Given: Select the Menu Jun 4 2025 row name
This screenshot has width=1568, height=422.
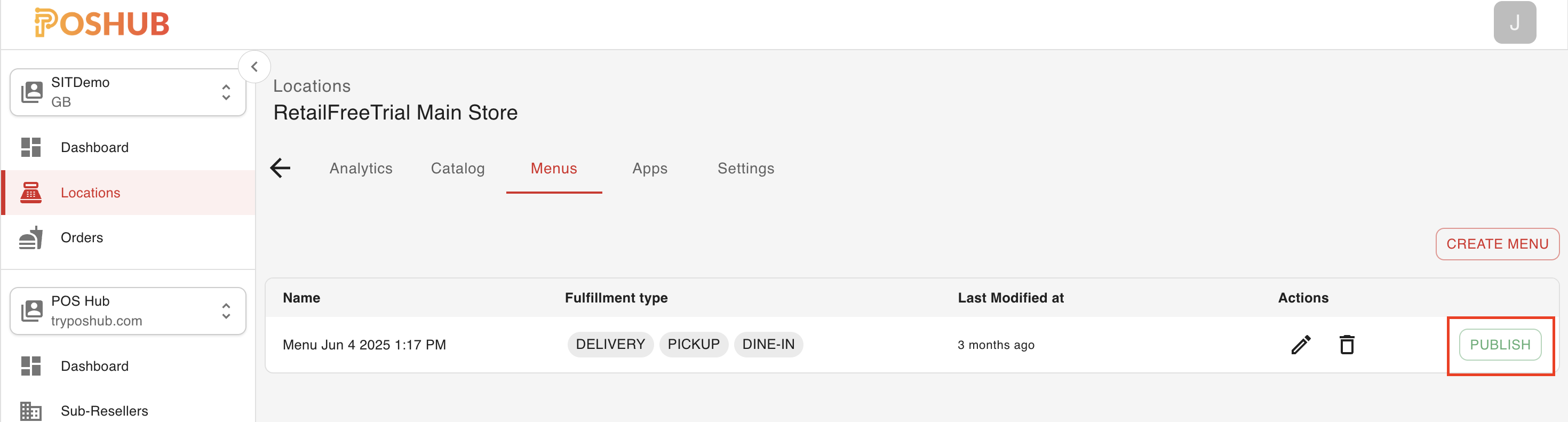Looking at the screenshot, I should click(364, 344).
